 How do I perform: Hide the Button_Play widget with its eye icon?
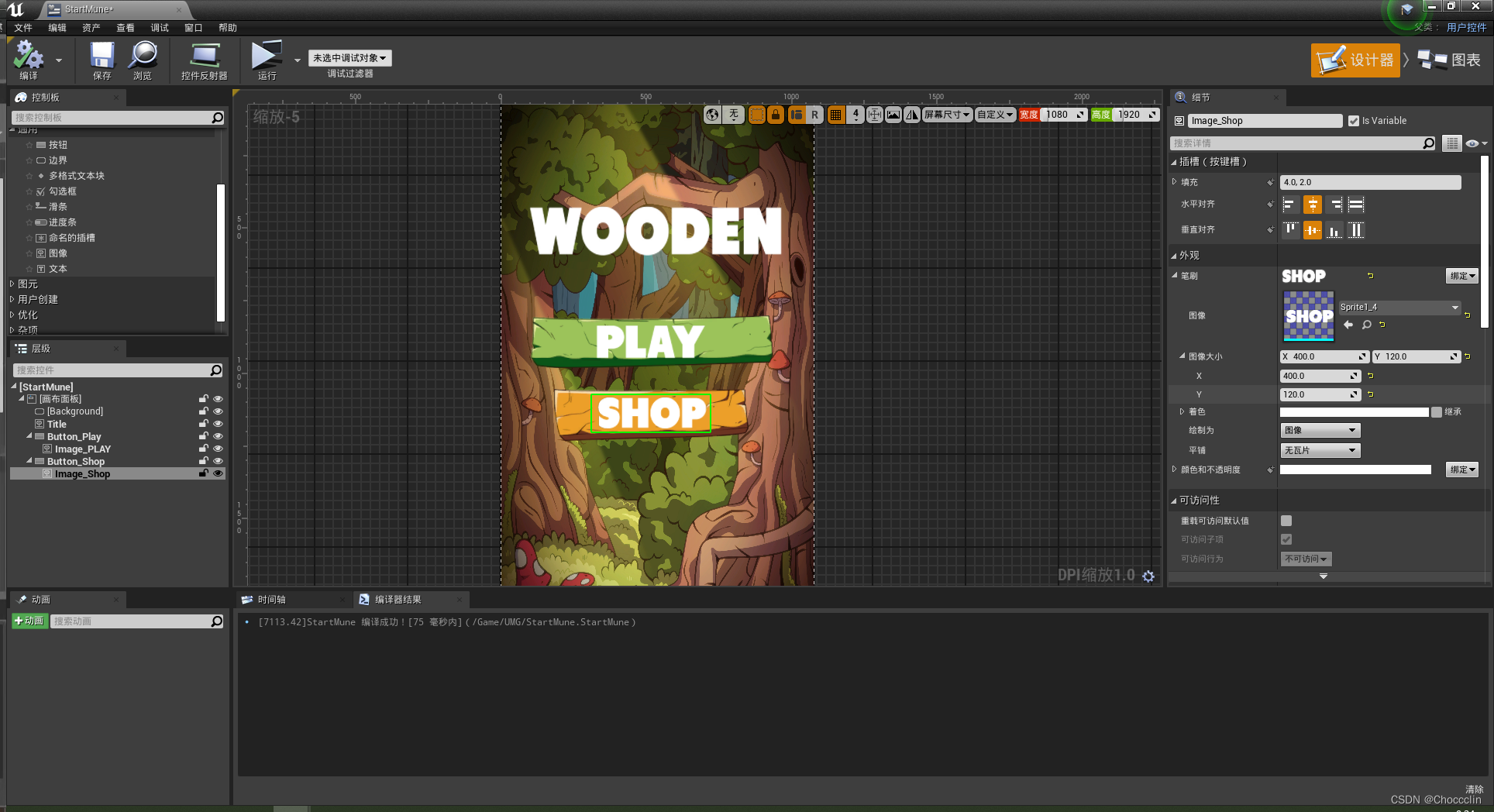218,436
